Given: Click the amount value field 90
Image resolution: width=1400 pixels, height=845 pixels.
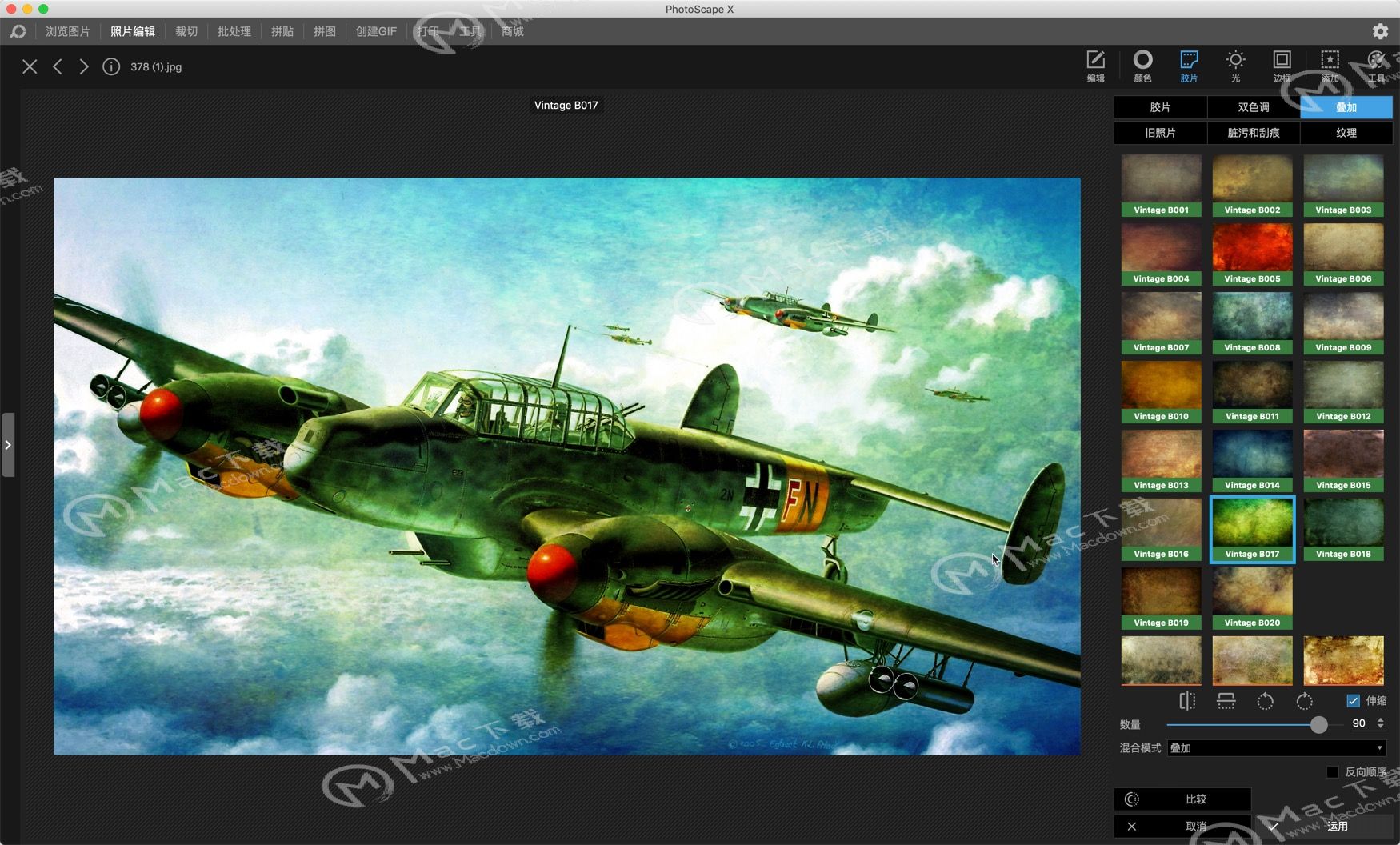Looking at the screenshot, I should pos(1358,723).
